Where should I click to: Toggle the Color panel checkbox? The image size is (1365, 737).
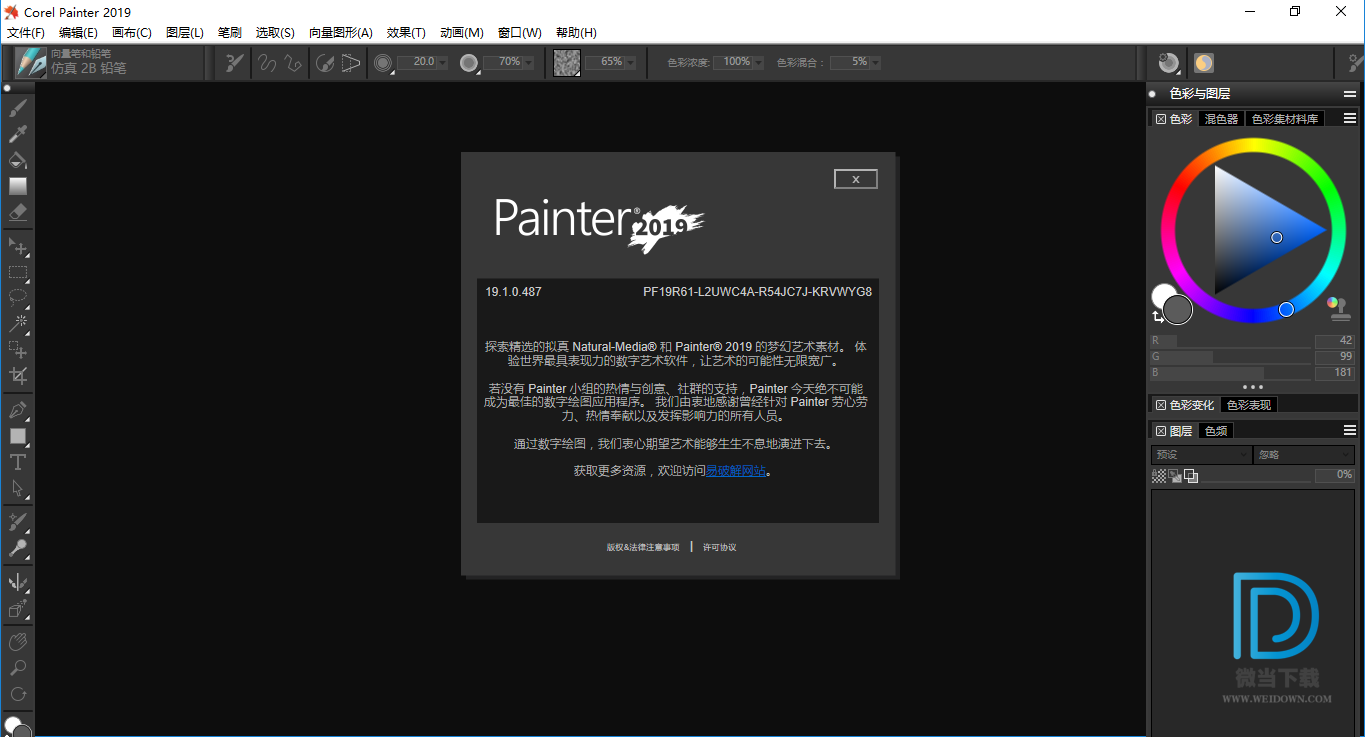click(1161, 119)
